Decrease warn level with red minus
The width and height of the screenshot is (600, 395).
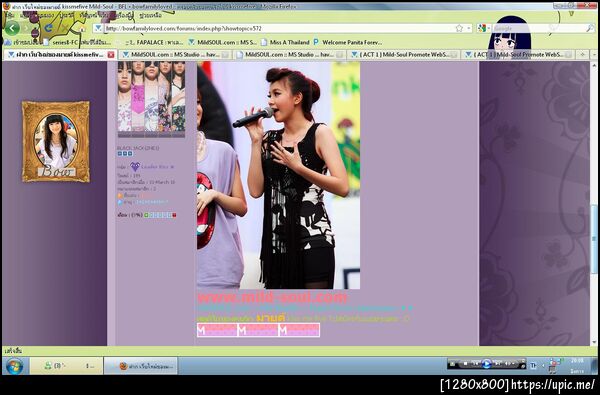[x=174, y=215]
